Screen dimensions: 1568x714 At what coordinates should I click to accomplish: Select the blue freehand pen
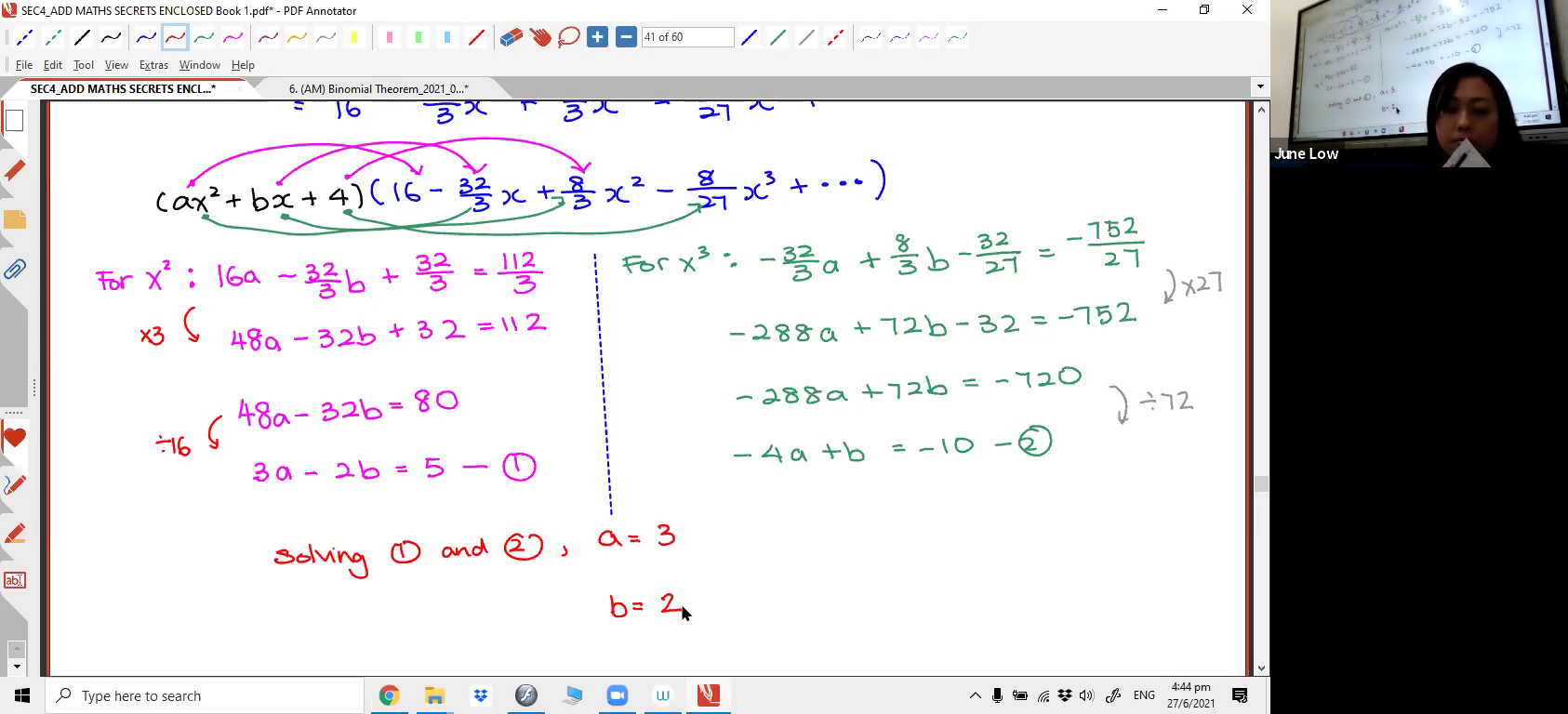click(x=146, y=38)
